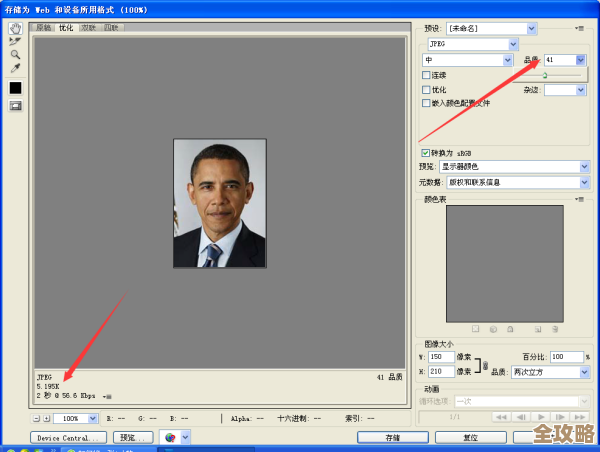Viewport: 600px width, 452px height.
Task: Uncheck 转换为 sRGB checkbox
Action: [426, 152]
